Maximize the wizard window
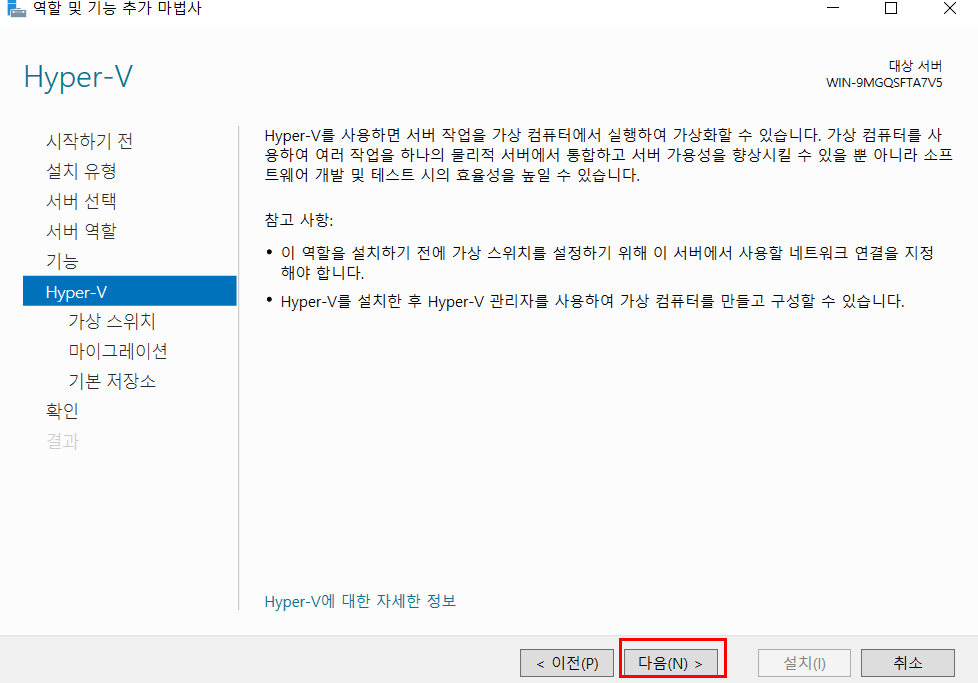978x683 pixels. [891, 8]
